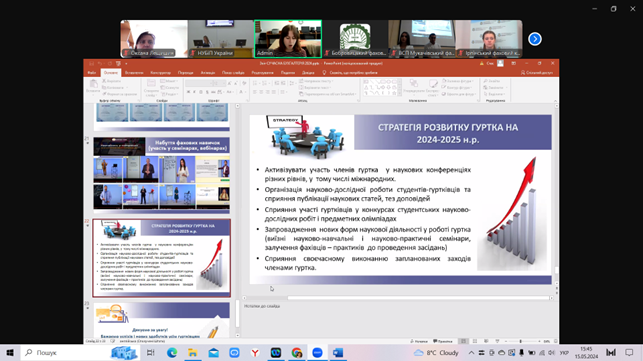
Task: Open the Layout (Макет) dropdown
Action: tap(169, 81)
